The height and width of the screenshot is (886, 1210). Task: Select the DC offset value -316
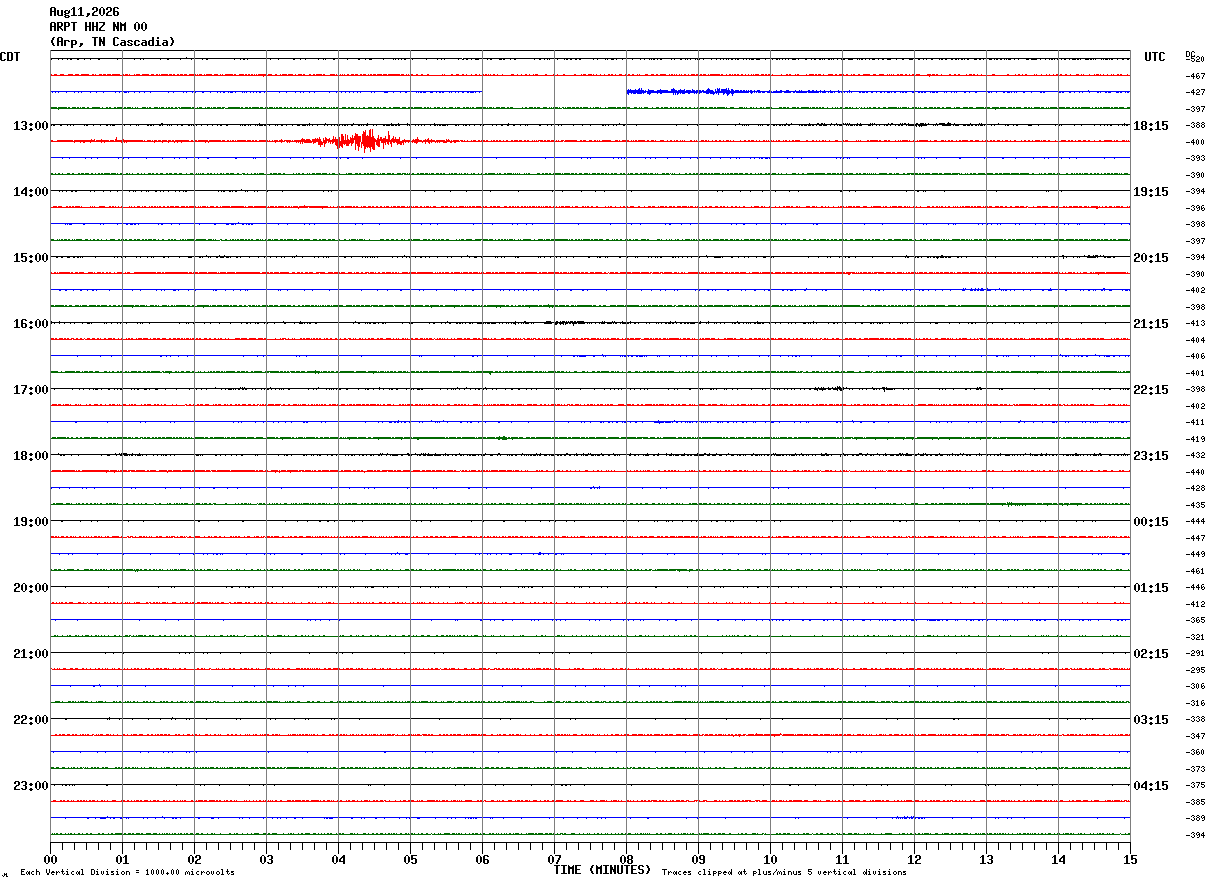click(1195, 703)
